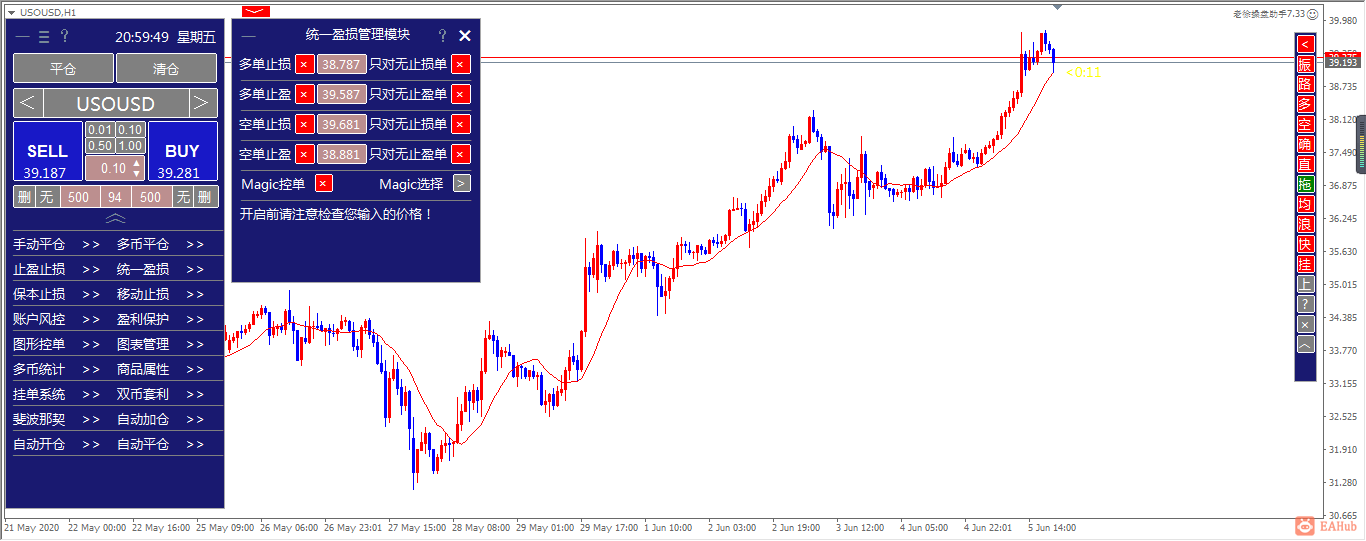
Task: Open the 统一盈损 menu entry
Action: (143, 270)
